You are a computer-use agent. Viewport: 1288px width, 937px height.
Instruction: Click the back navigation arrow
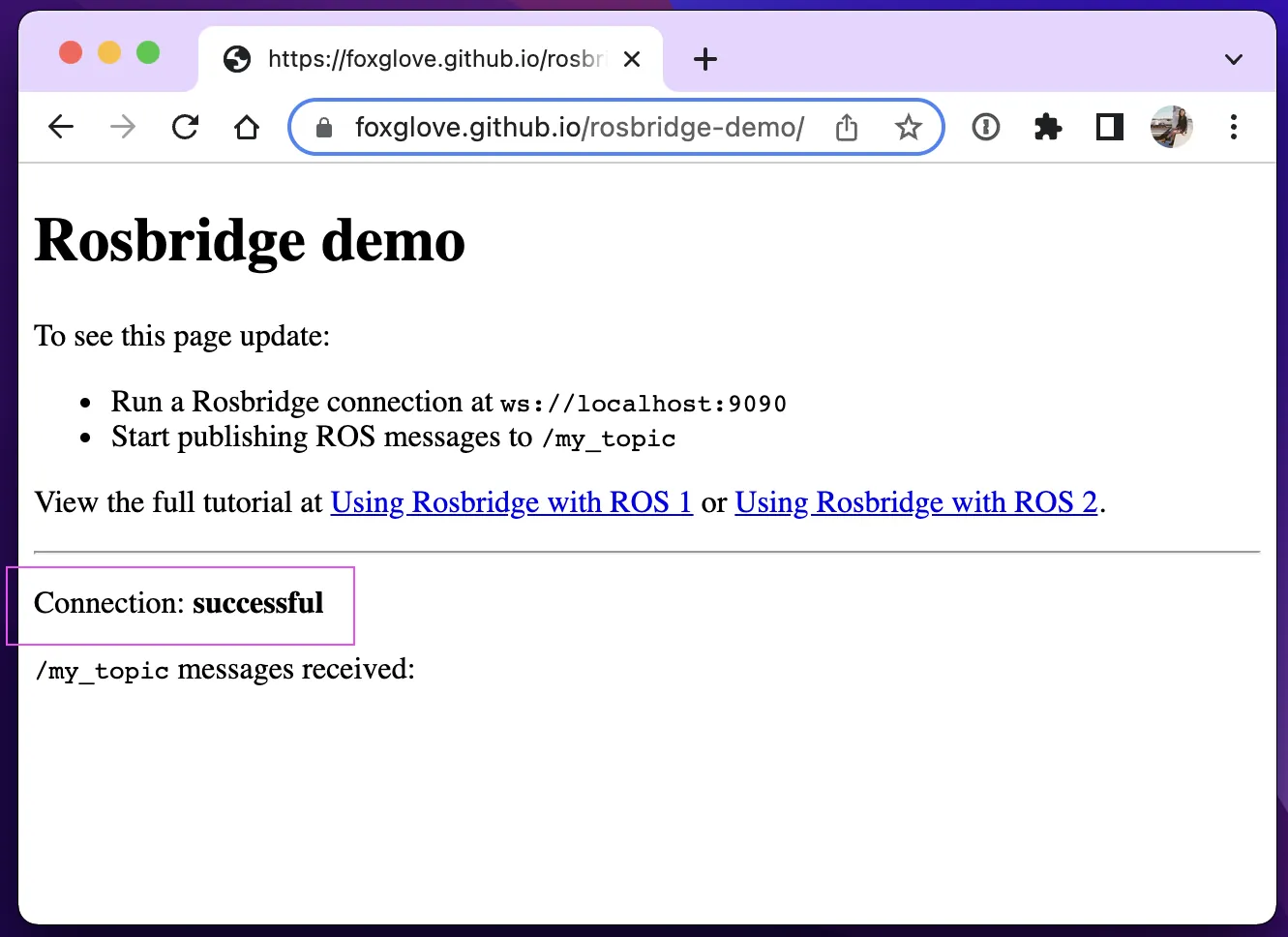(60, 127)
